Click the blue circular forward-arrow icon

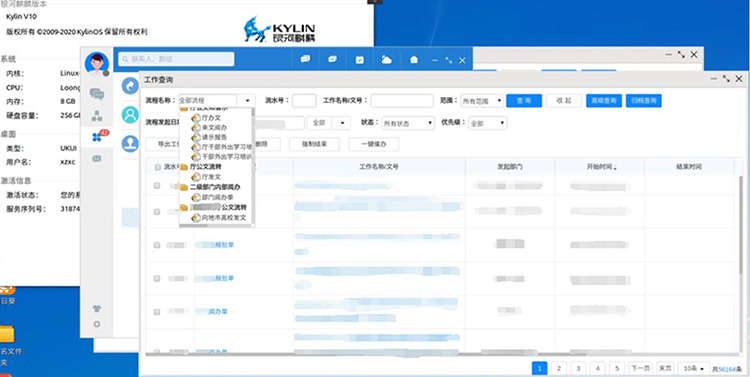coord(130,86)
